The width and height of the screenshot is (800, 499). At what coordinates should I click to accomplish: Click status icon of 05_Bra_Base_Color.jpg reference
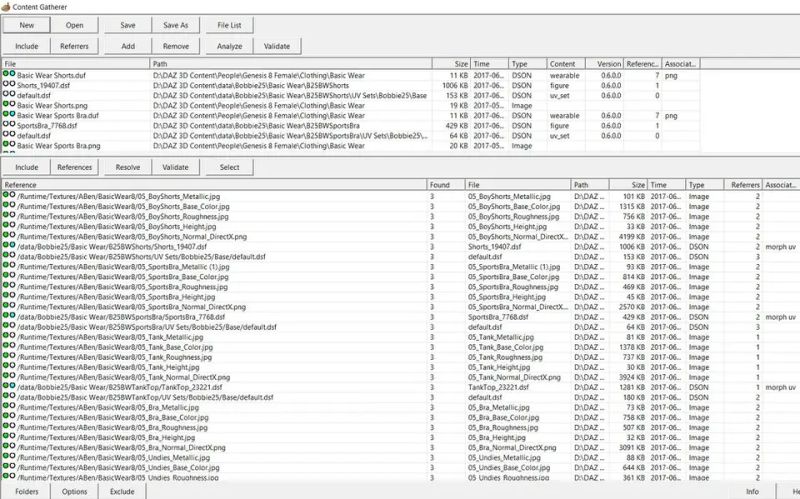pos(9,416)
